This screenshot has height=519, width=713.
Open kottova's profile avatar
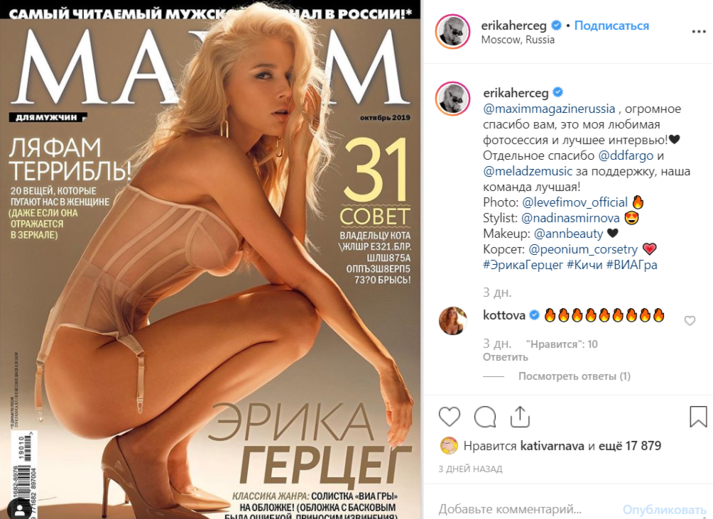click(x=453, y=321)
